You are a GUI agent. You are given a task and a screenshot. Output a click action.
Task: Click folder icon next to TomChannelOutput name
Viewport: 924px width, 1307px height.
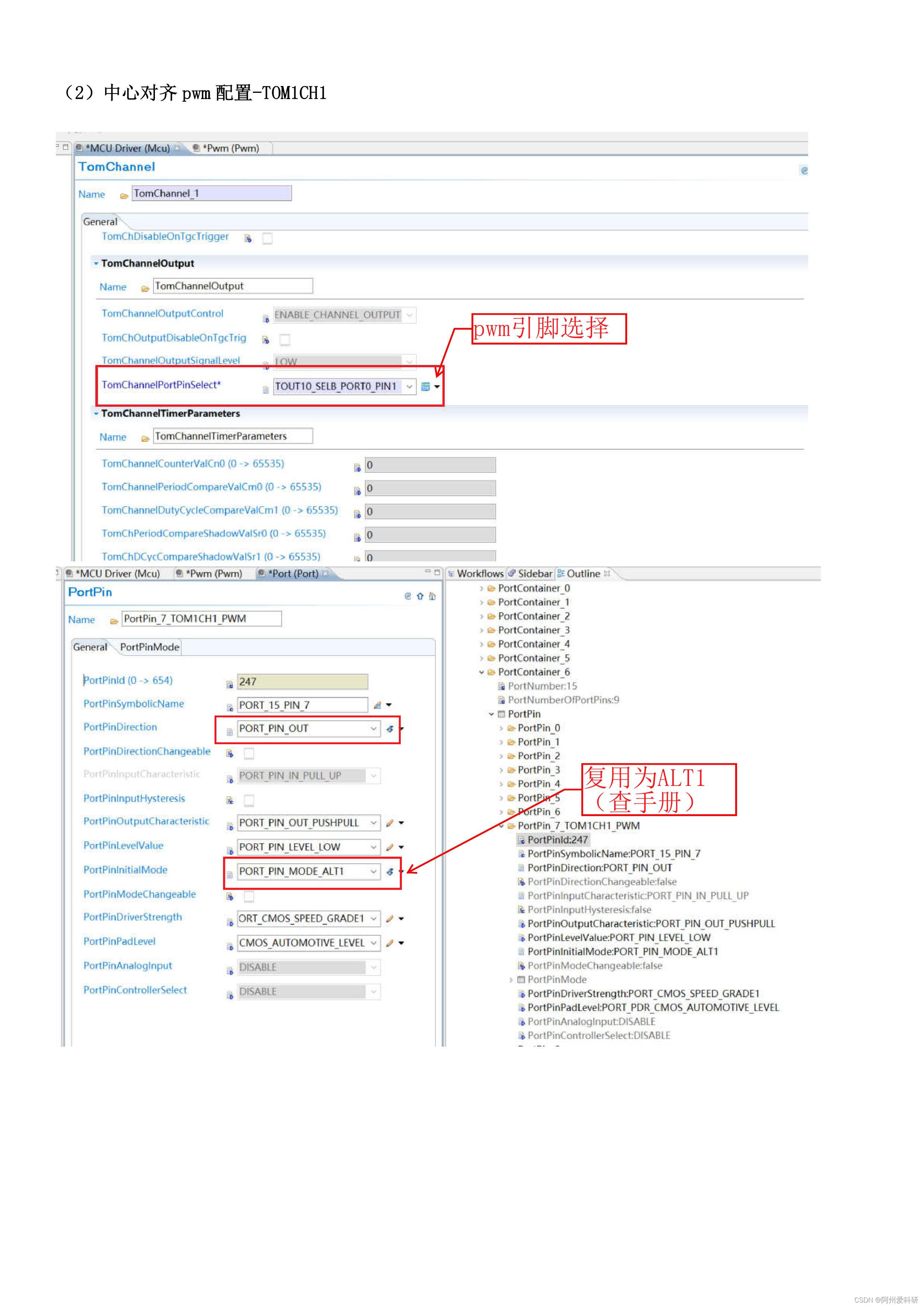pos(145,289)
